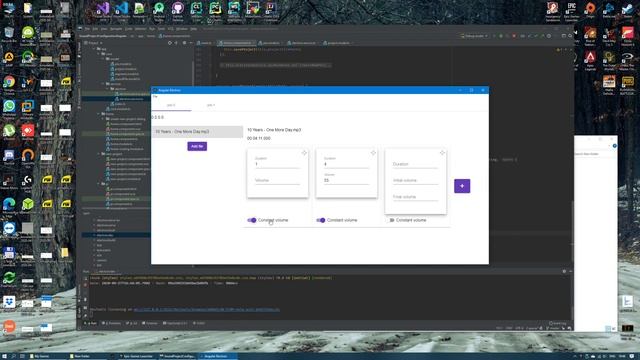Click settings gear icon in Project panel header
Screen dimensions: 640x360
[184, 43]
